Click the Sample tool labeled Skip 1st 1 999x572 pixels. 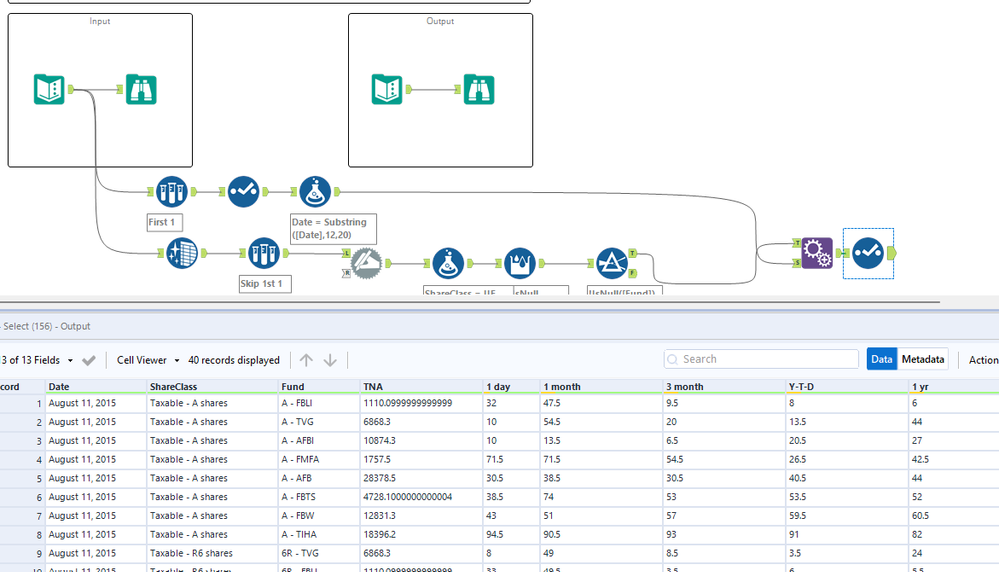pyautogui.click(x=263, y=253)
